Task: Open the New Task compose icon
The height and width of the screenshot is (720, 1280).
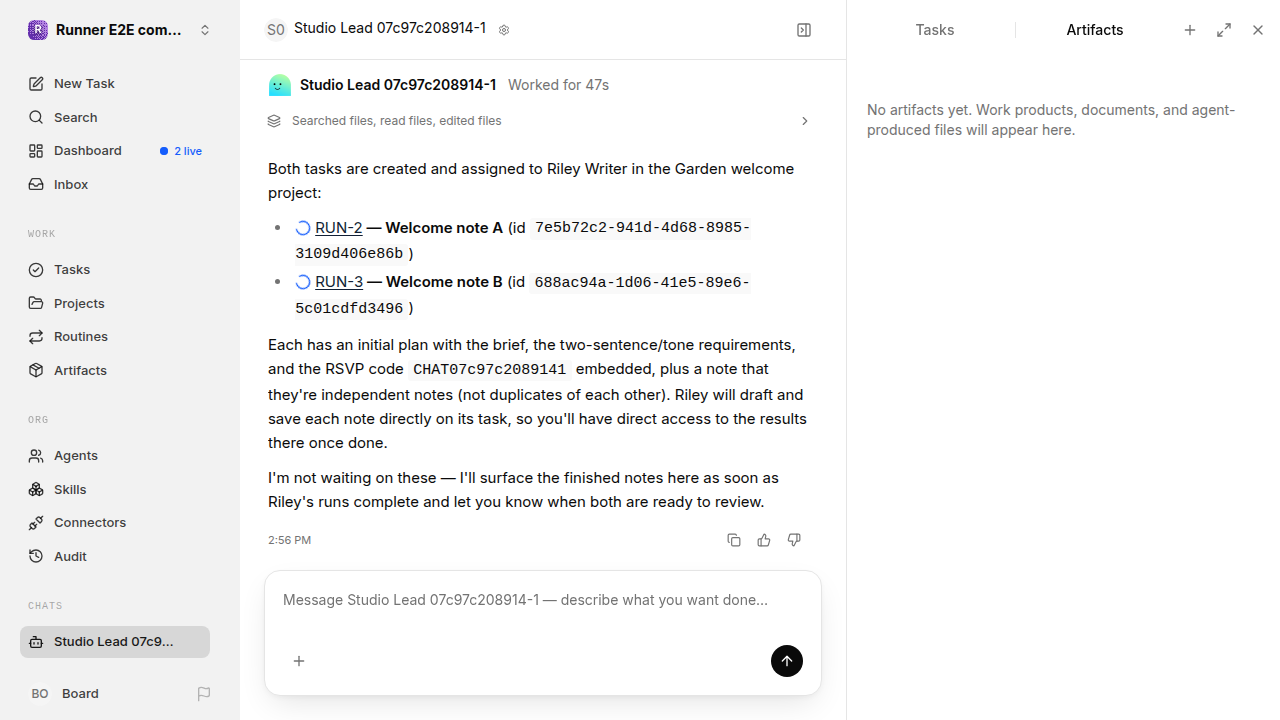Action: pos(36,84)
